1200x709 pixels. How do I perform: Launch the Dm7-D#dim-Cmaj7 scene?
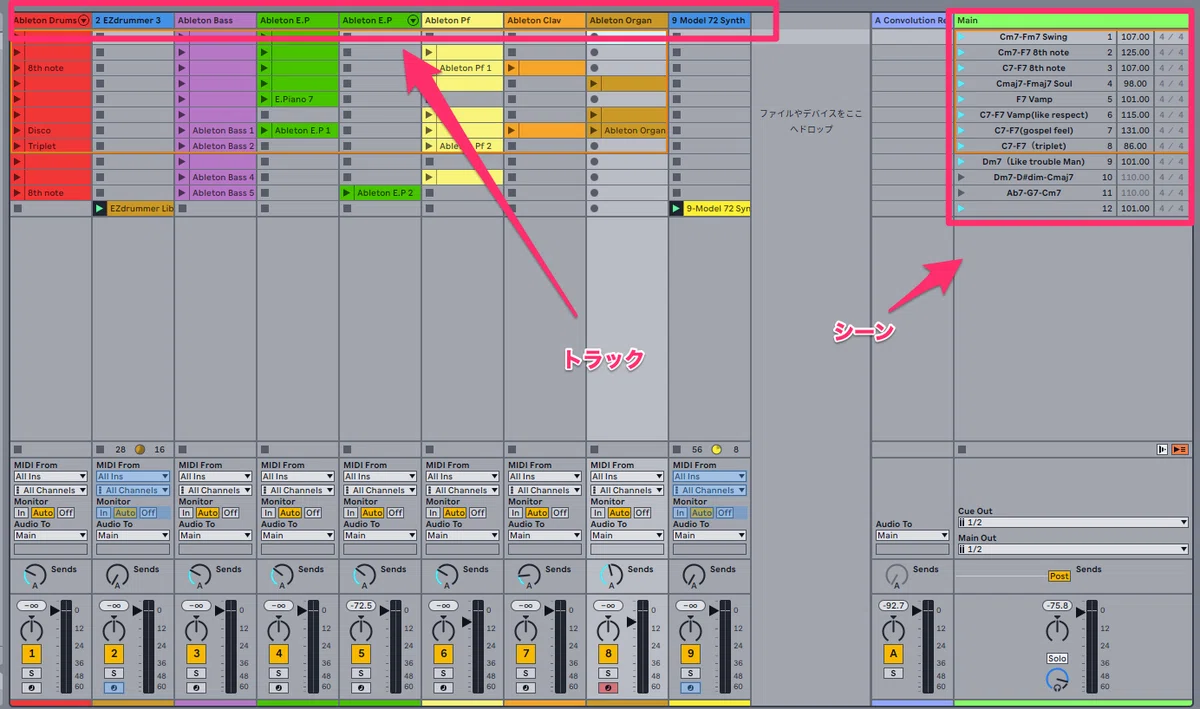pyautogui.click(x=961, y=177)
